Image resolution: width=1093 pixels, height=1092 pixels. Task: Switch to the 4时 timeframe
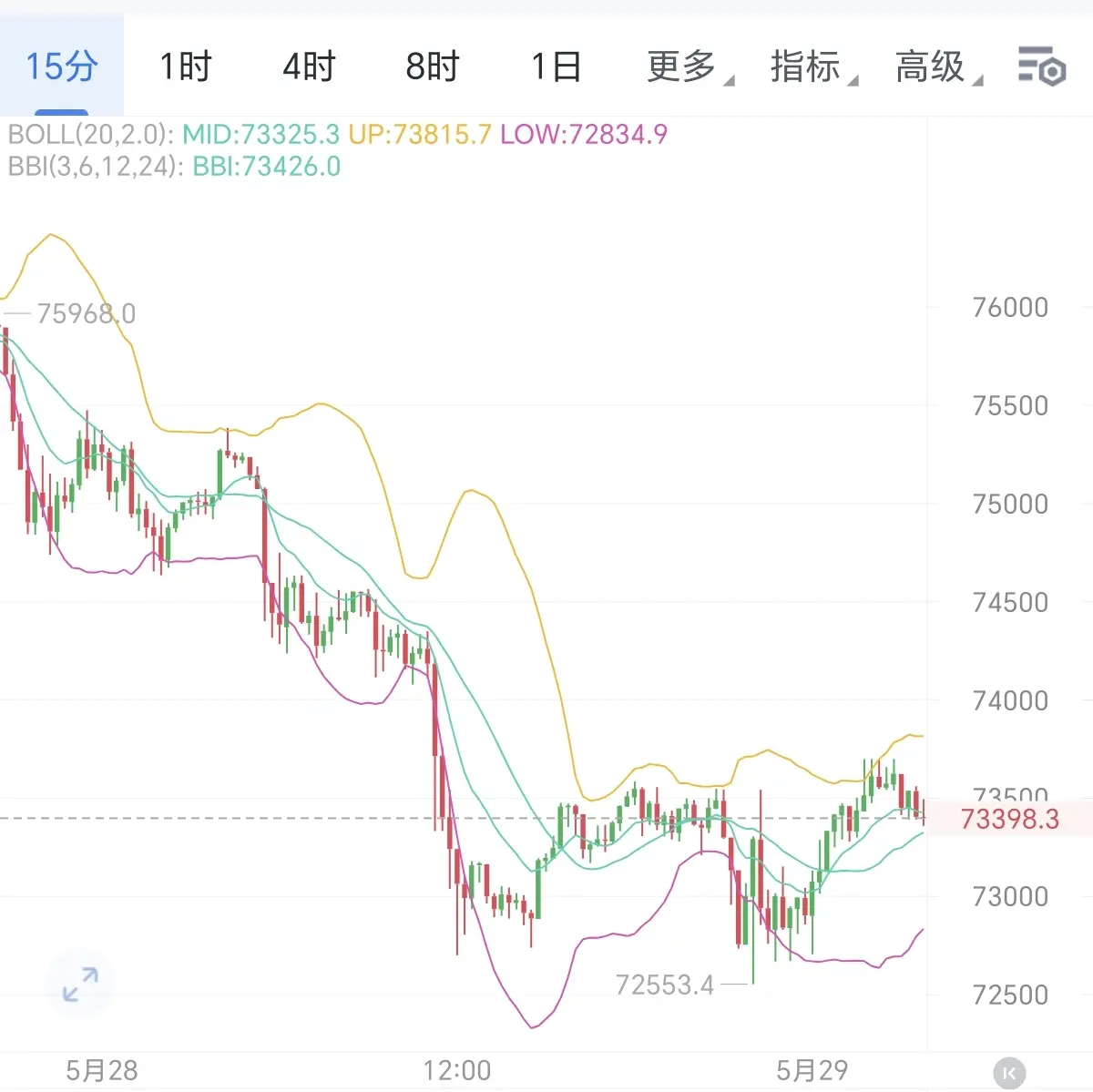point(309,66)
